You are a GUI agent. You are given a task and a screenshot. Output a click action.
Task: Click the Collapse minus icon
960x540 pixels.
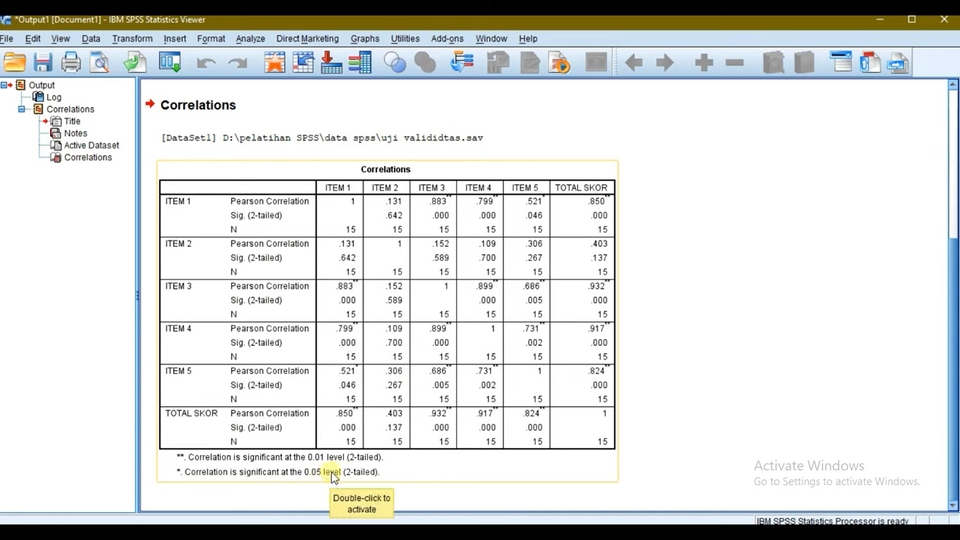pyautogui.click(x=734, y=62)
